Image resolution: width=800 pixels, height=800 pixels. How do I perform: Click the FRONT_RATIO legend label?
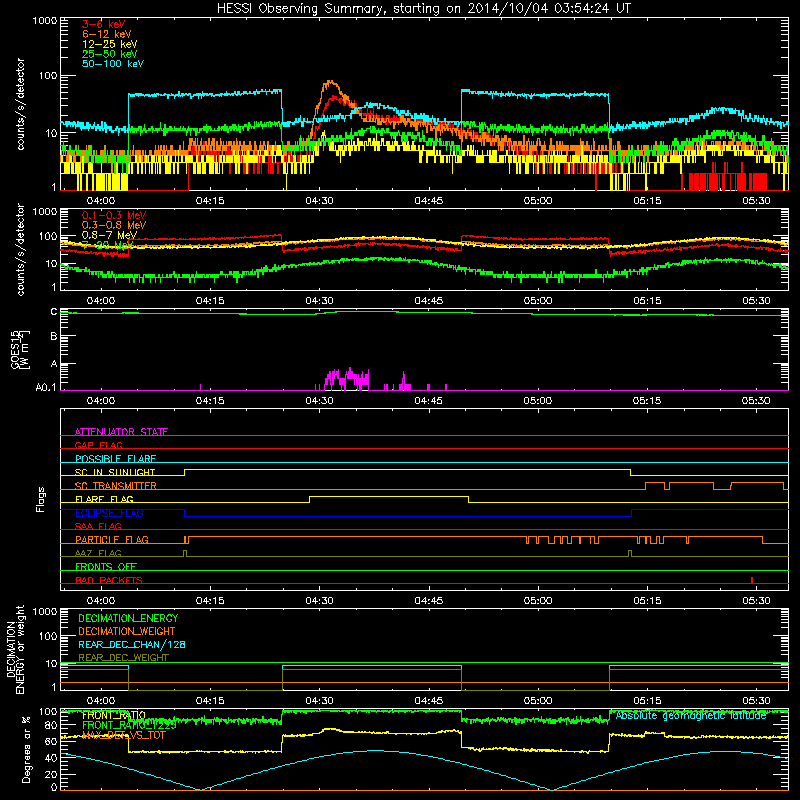pos(114,715)
